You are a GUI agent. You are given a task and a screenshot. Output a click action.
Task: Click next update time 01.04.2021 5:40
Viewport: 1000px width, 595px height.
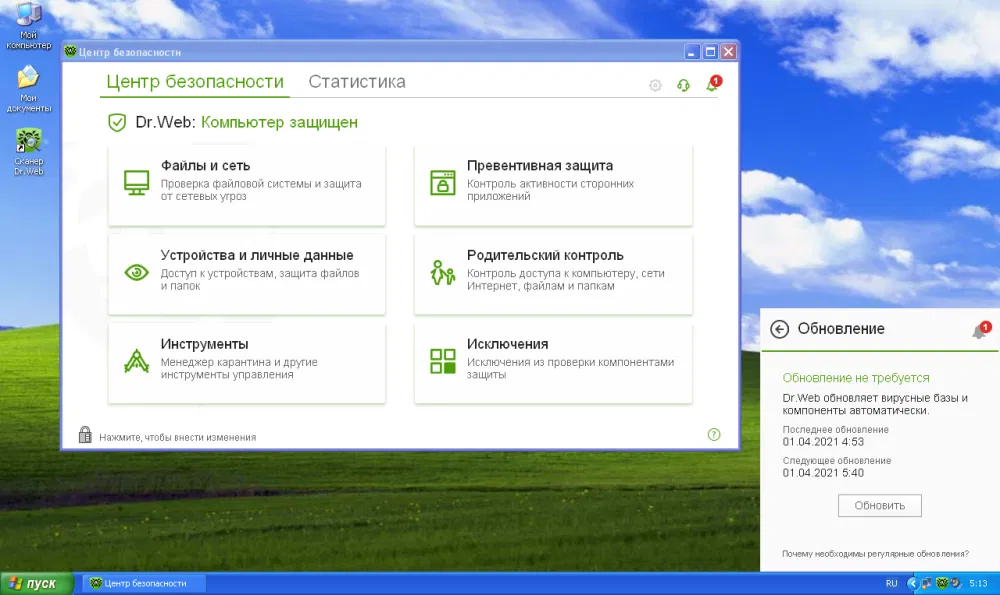823,473
